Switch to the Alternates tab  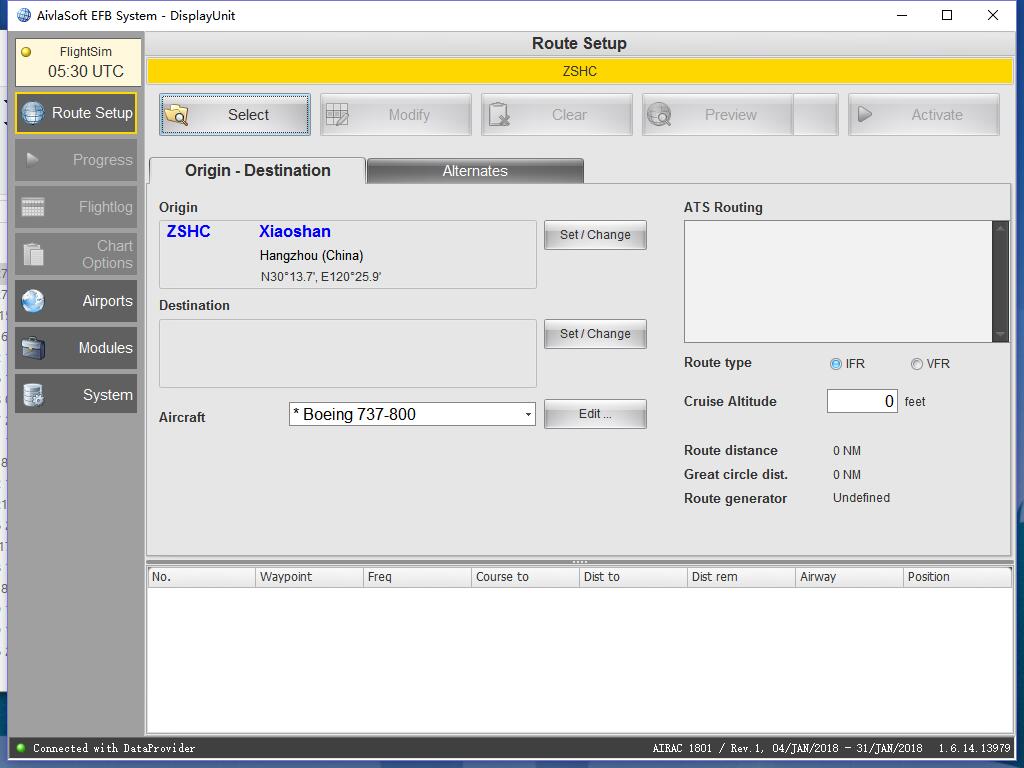coord(475,171)
